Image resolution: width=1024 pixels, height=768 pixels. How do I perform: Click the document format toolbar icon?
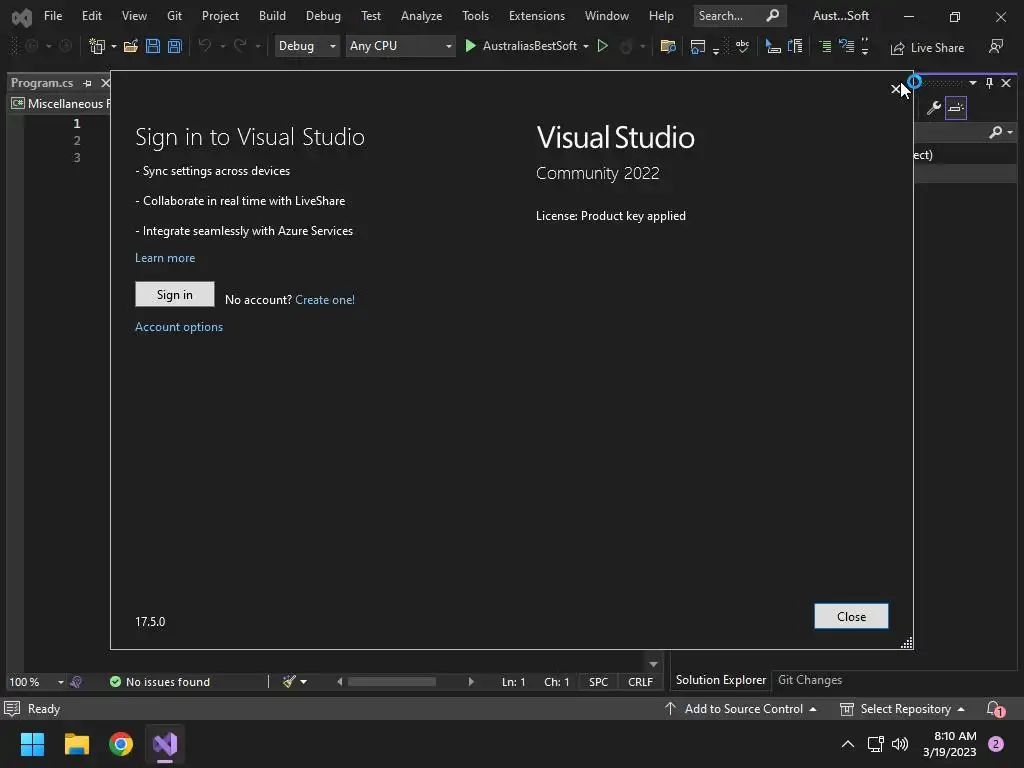[x=795, y=46]
